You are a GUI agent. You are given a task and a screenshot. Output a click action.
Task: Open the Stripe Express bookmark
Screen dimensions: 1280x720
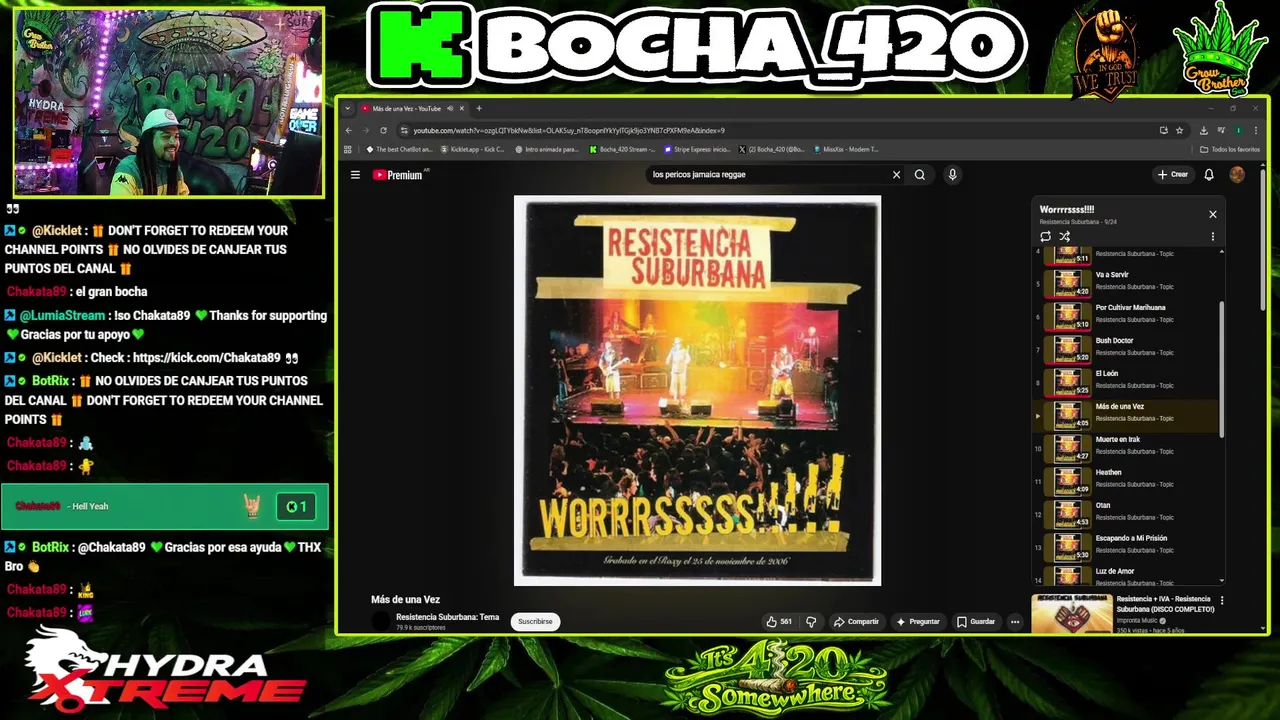[x=697, y=149]
